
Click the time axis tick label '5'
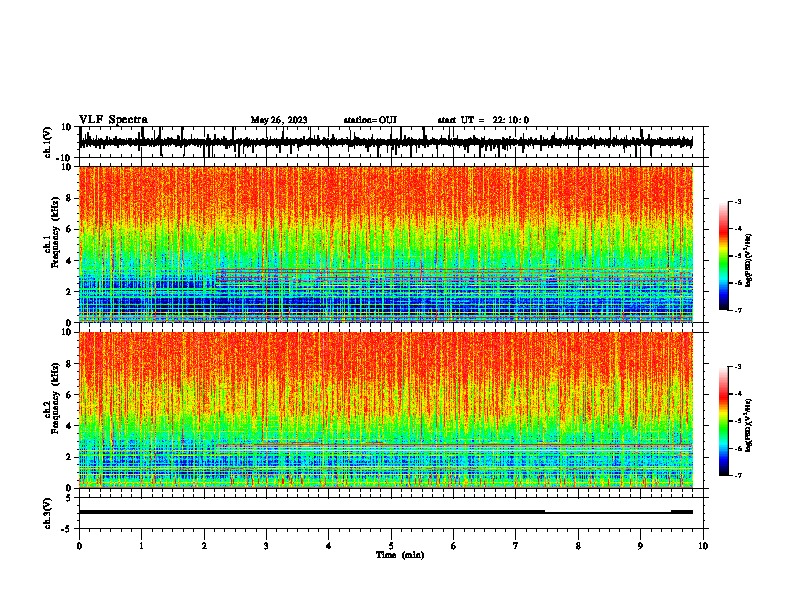(x=391, y=546)
